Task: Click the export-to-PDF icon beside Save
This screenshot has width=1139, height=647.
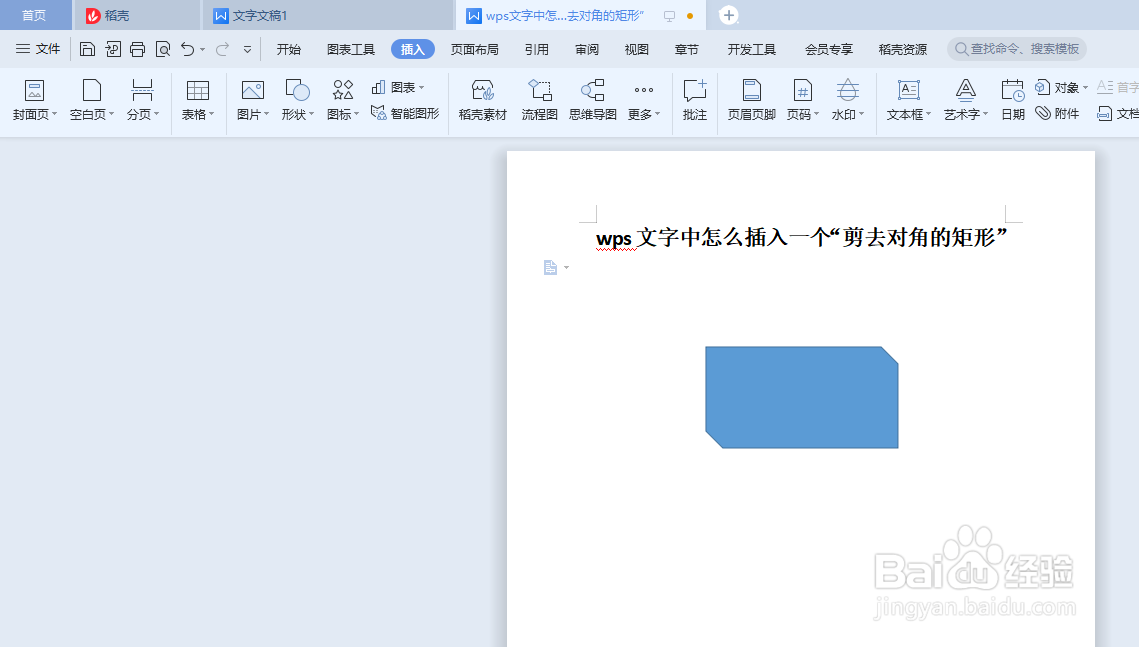Action: point(113,49)
